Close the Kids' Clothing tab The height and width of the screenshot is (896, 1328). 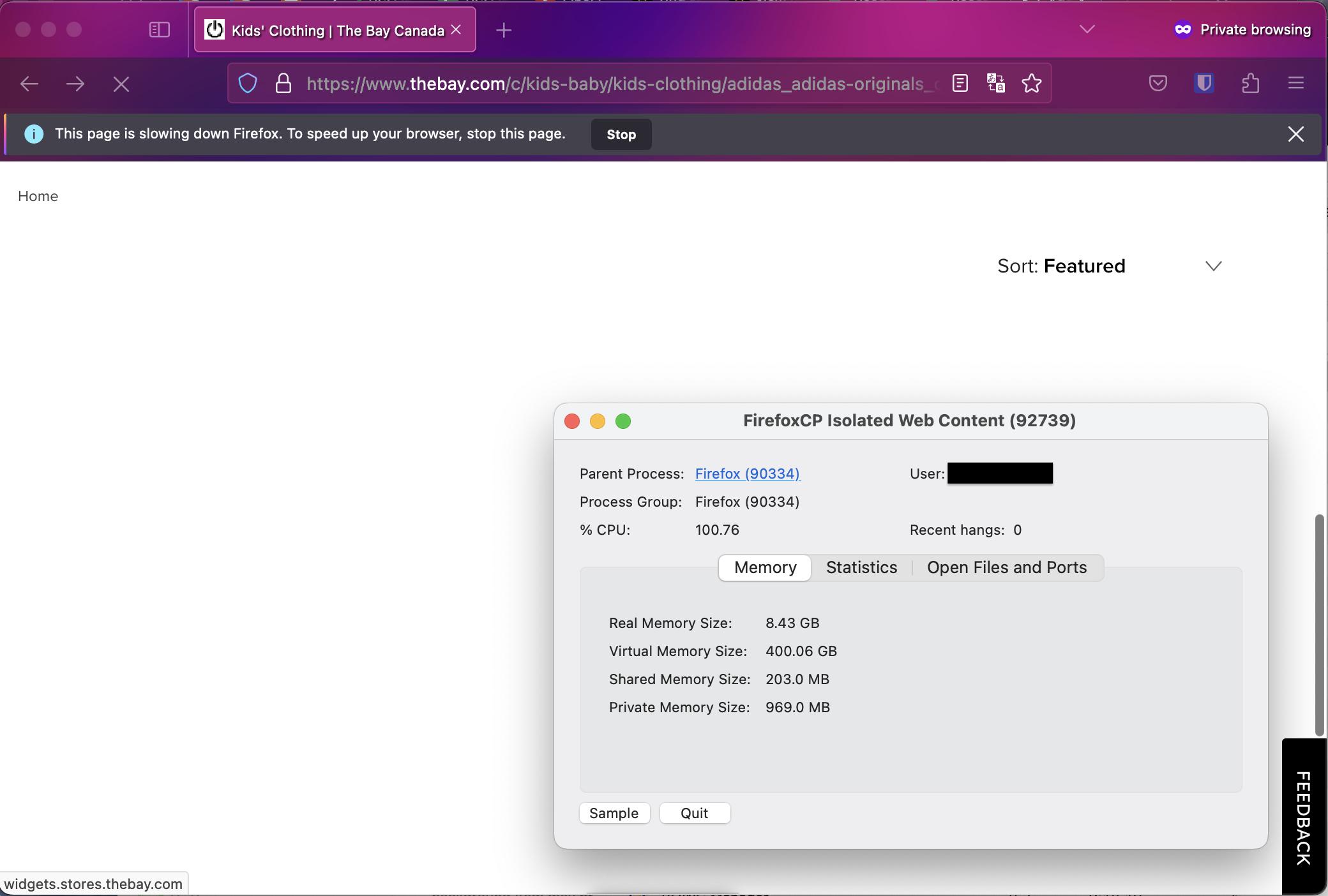click(456, 30)
